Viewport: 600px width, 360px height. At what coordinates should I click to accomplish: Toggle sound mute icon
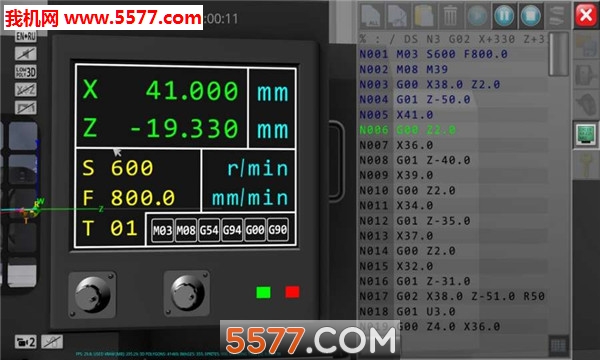click(26, 54)
